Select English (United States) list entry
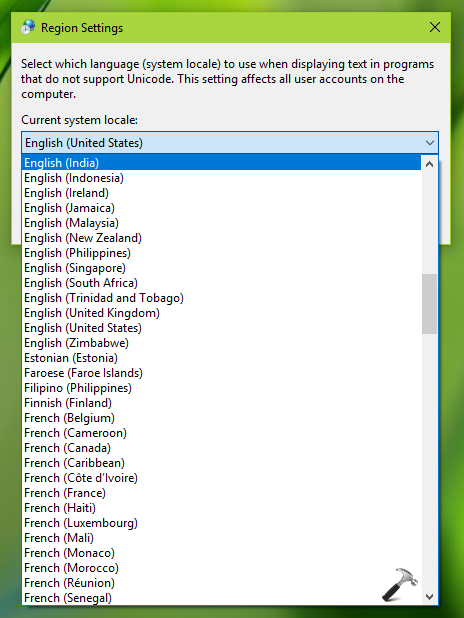Image resolution: width=464 pixels, height=618 pixels. tap(222, 328)
